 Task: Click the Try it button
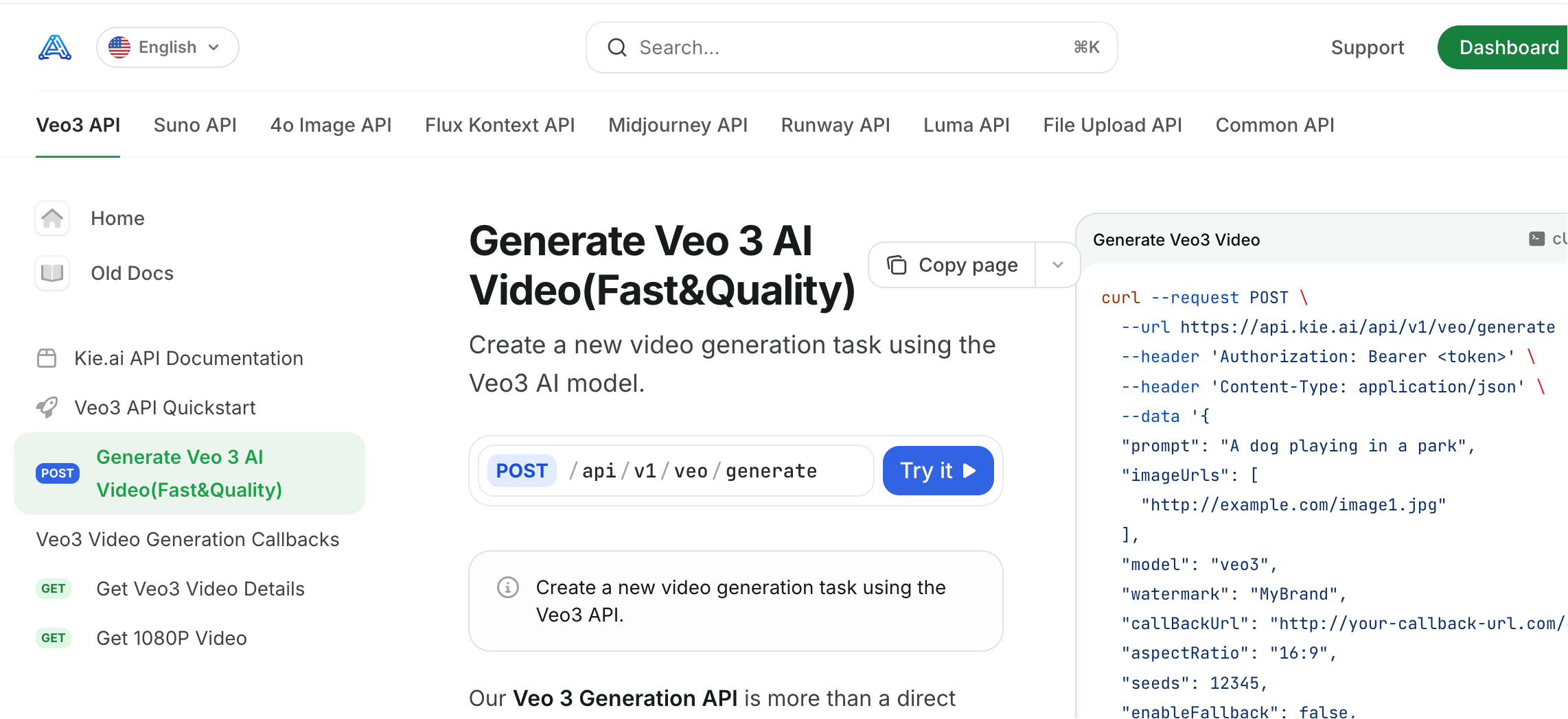[938, 471]
